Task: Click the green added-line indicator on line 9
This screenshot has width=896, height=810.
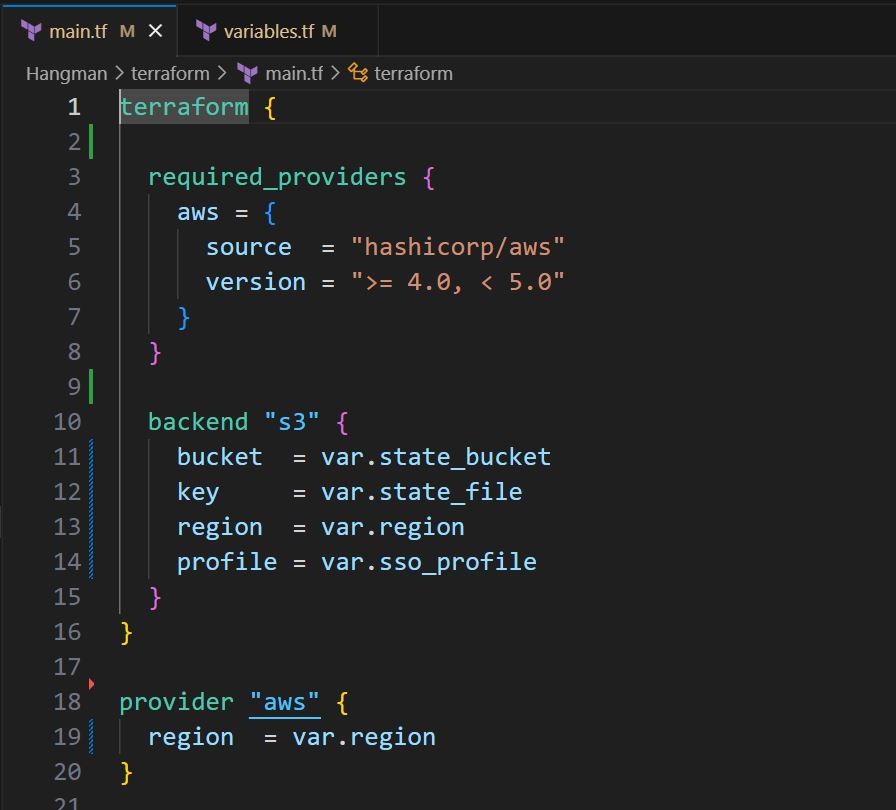Action: [91, 387]
